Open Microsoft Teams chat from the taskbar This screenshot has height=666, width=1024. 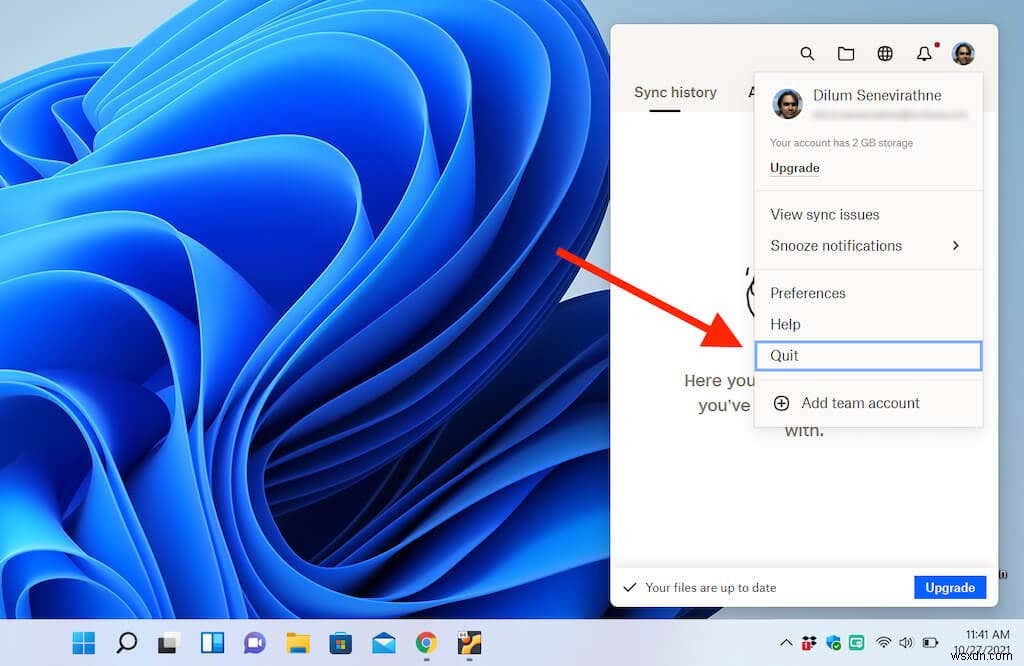255,645
